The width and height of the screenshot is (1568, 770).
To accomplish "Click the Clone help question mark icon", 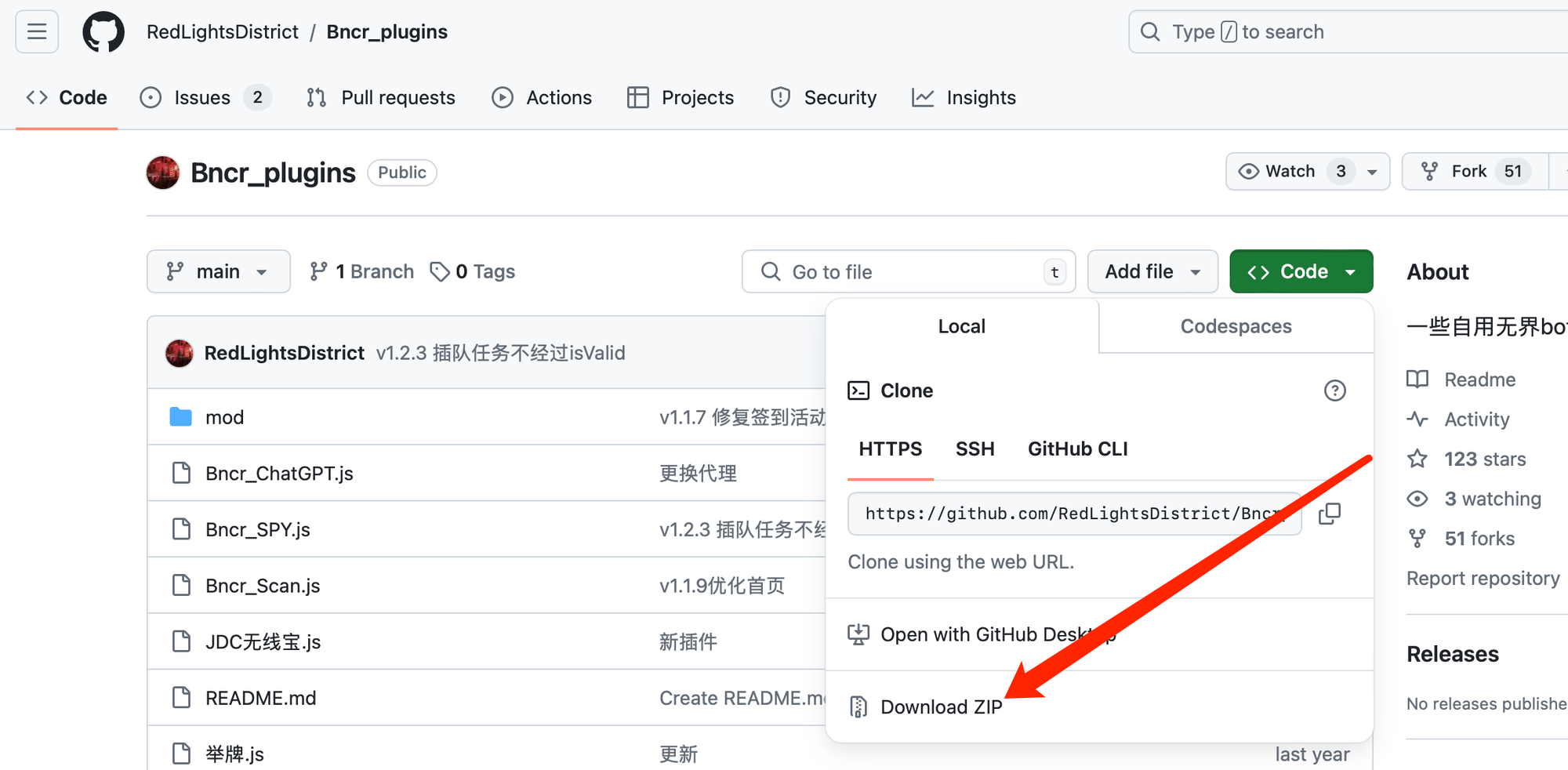I will (x=1334, y=390).
